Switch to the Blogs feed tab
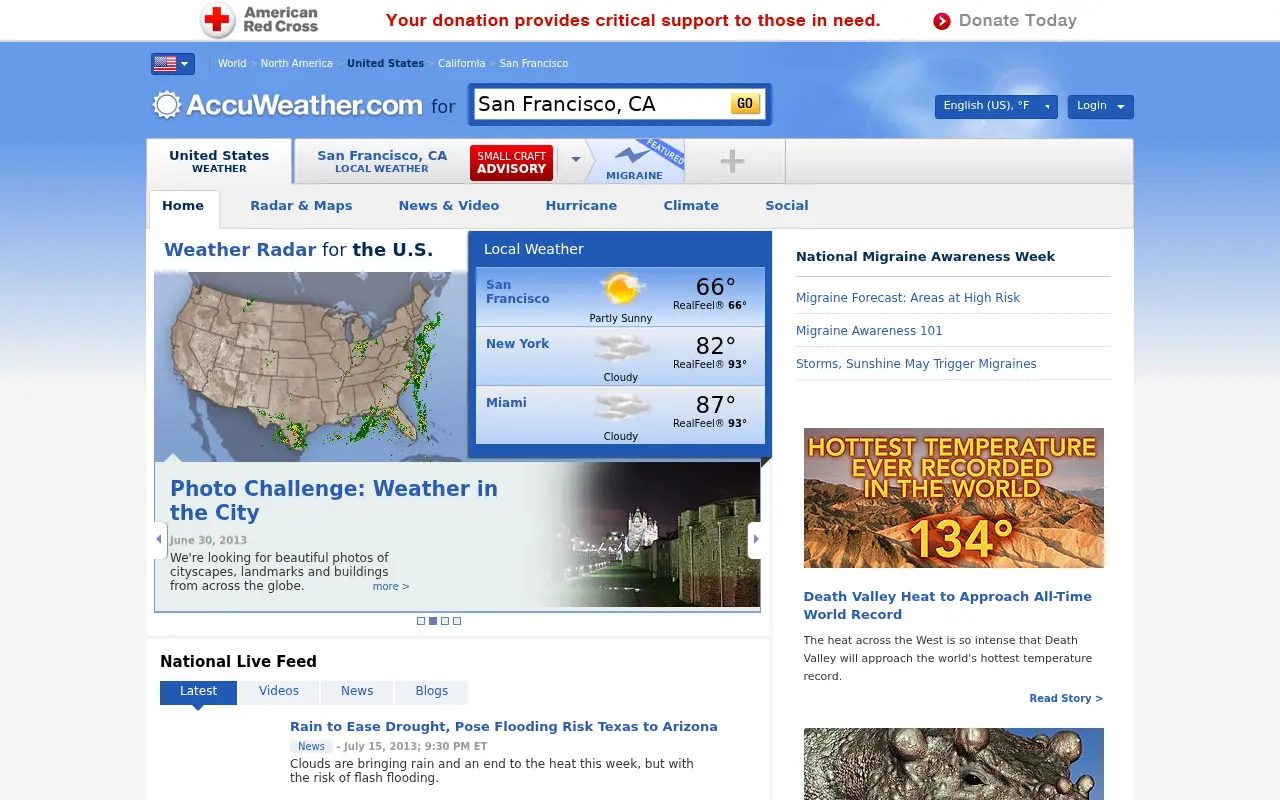Screen dimensions: 1280x800 pyautogui.click(x=432, y=692)
